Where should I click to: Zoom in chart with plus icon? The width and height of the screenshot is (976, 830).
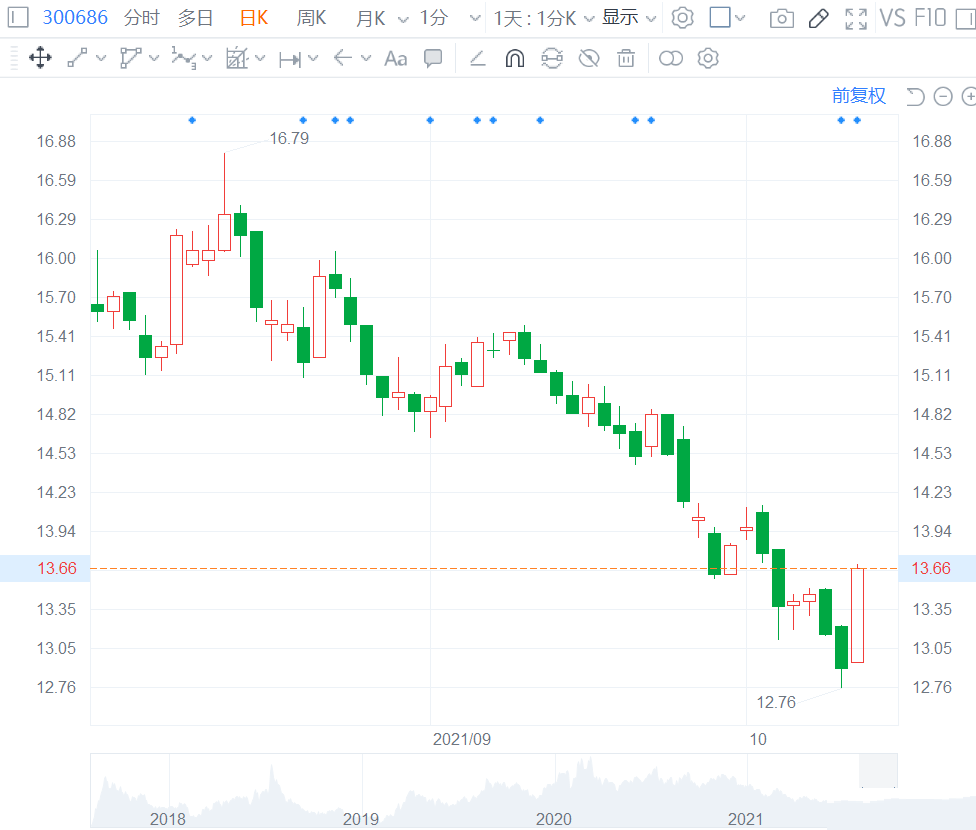pos(970,97)
